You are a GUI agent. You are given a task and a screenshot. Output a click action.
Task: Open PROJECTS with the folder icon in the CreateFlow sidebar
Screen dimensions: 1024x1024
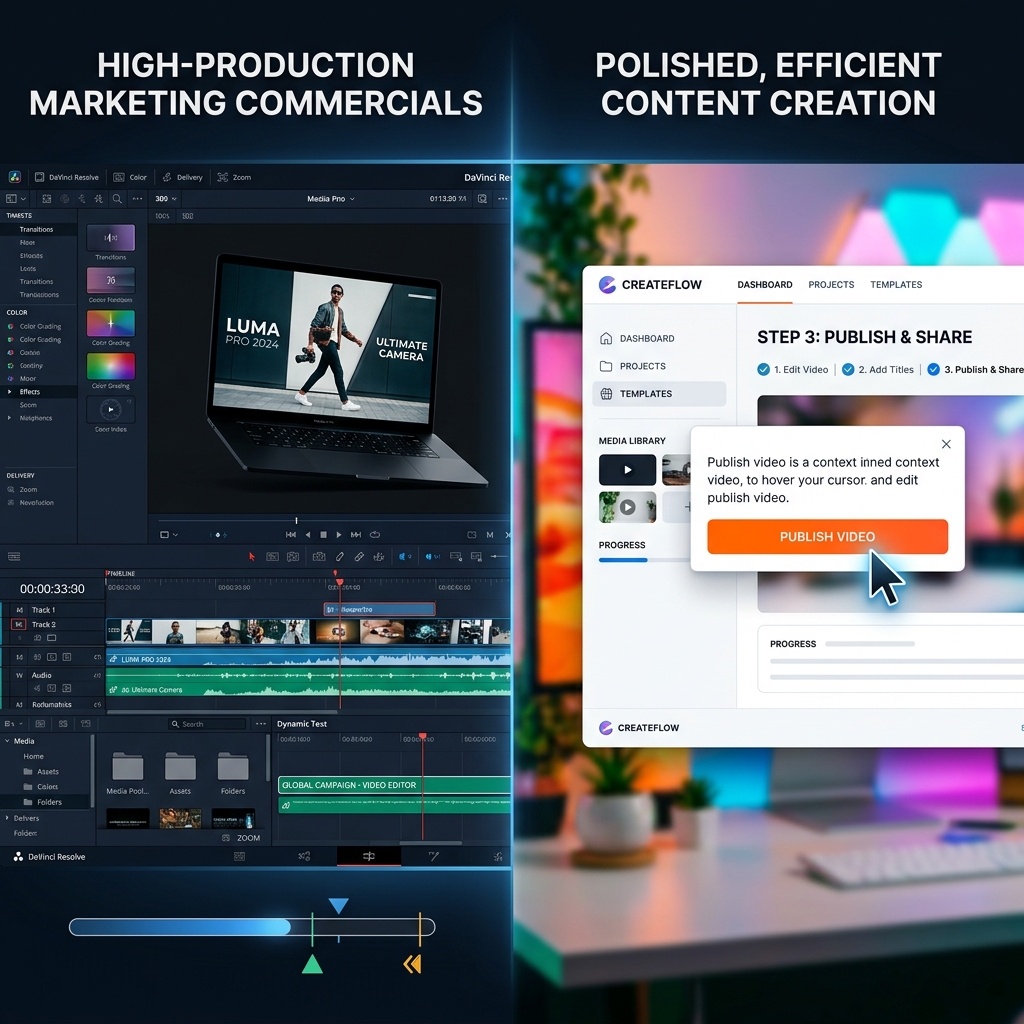click(x=633, y=366)
